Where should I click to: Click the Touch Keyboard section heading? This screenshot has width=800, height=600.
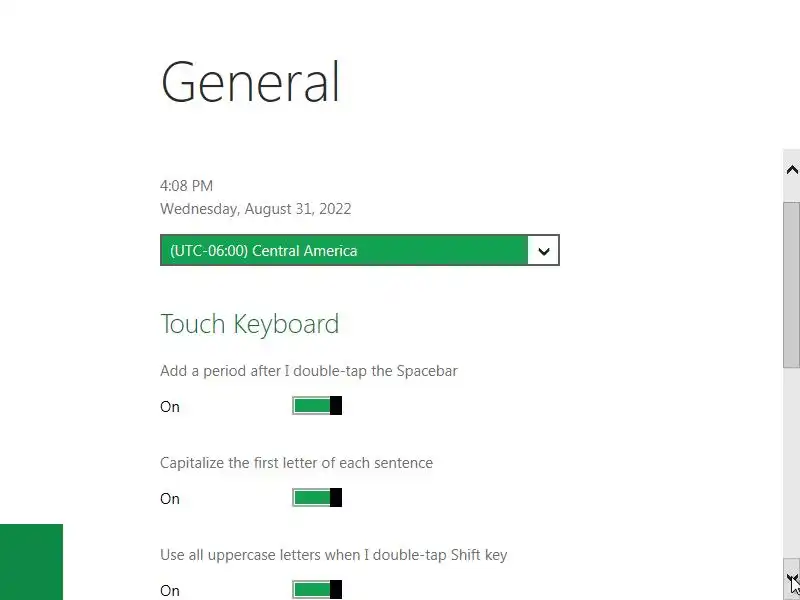point(249,324)
